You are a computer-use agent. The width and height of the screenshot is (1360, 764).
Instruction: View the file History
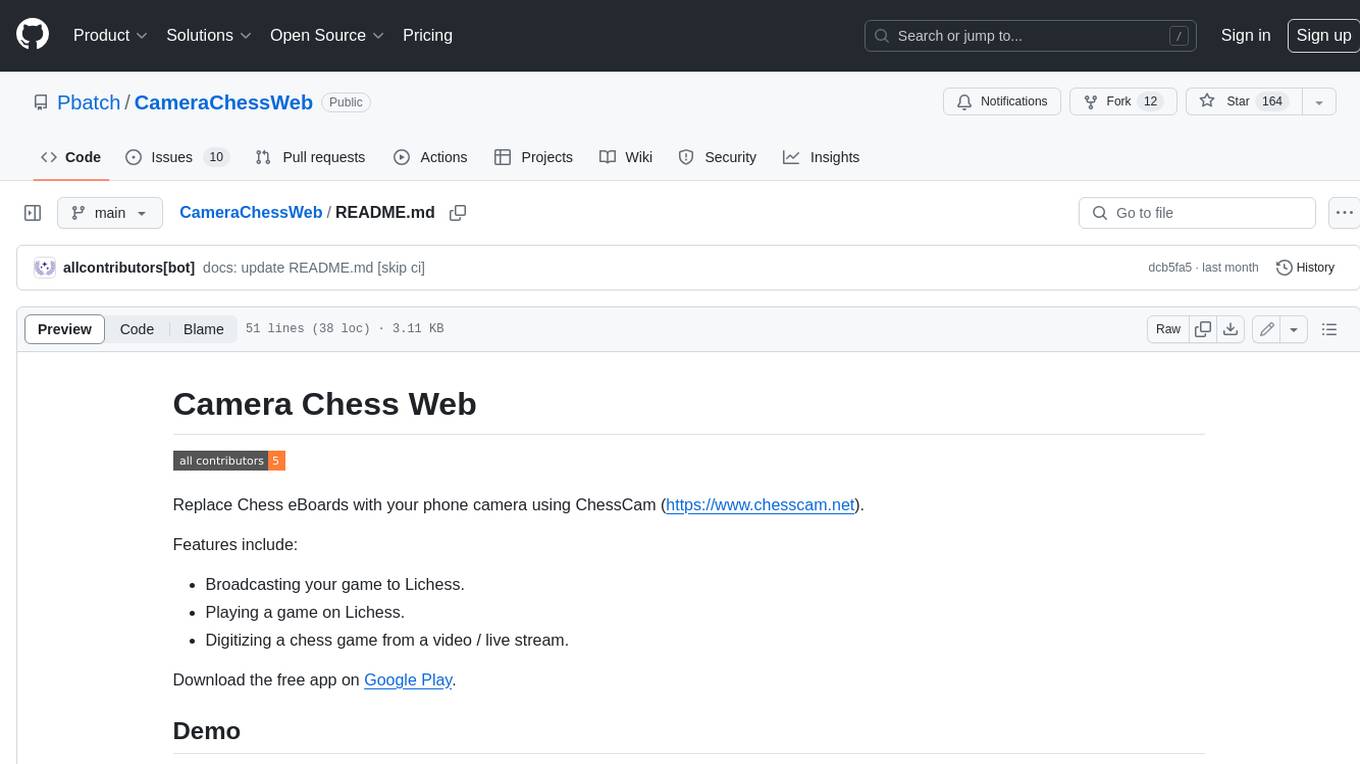coord(1305,268)
